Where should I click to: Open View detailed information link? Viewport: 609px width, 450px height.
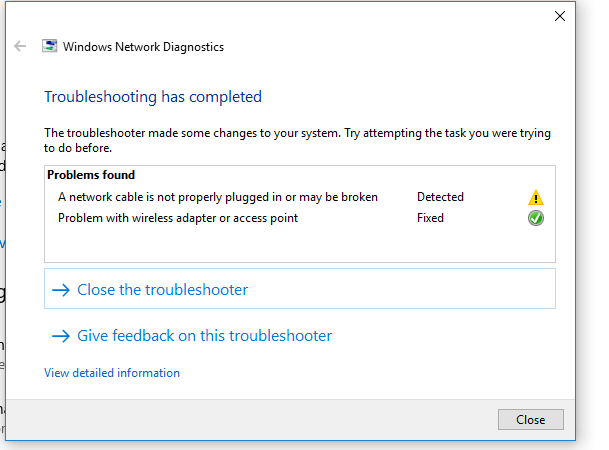[112, 373]
